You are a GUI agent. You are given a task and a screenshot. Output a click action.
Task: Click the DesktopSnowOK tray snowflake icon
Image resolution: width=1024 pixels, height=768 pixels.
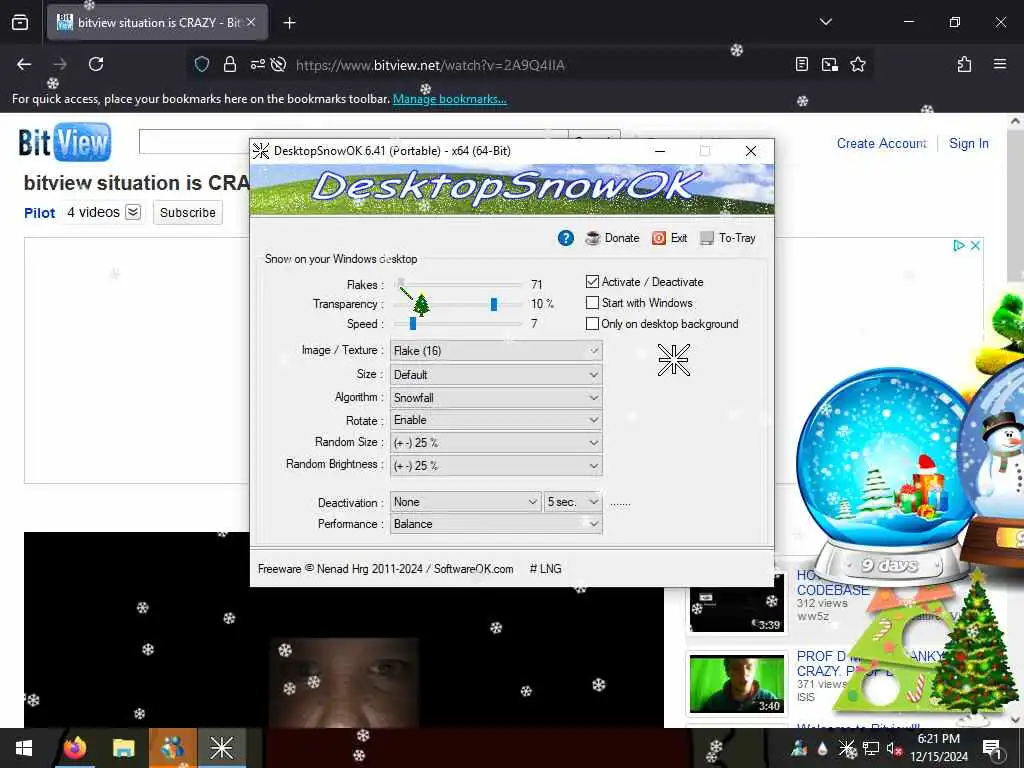tap(847, 748)
